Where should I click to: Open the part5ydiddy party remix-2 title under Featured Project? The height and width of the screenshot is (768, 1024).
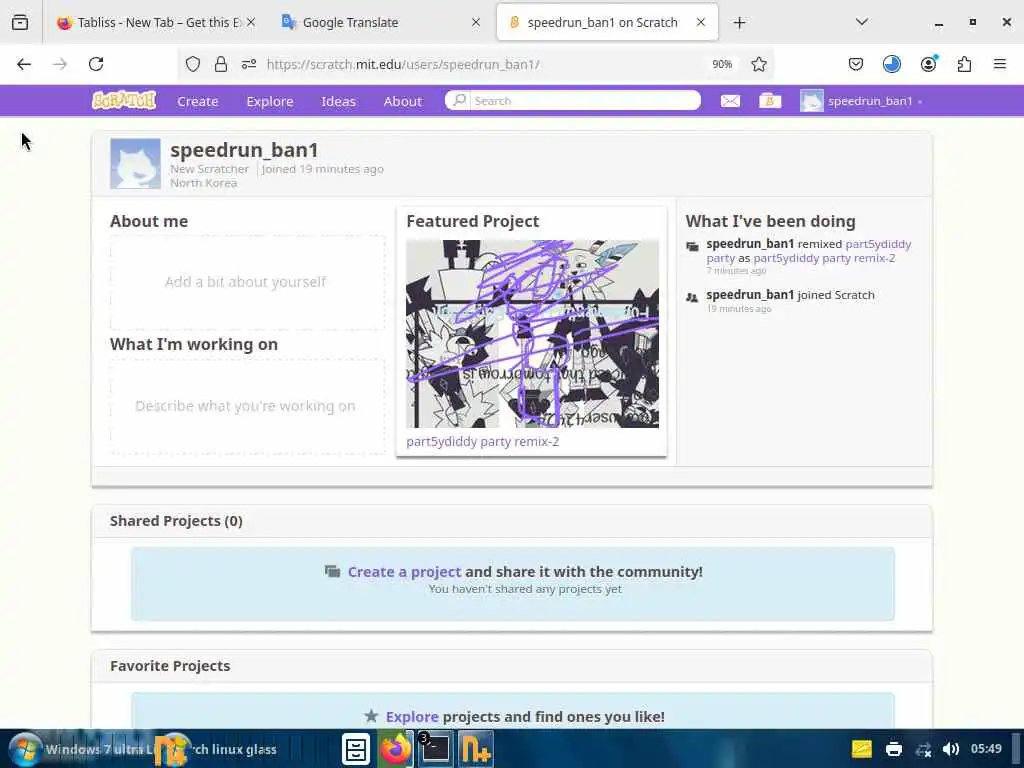(483, 441)
